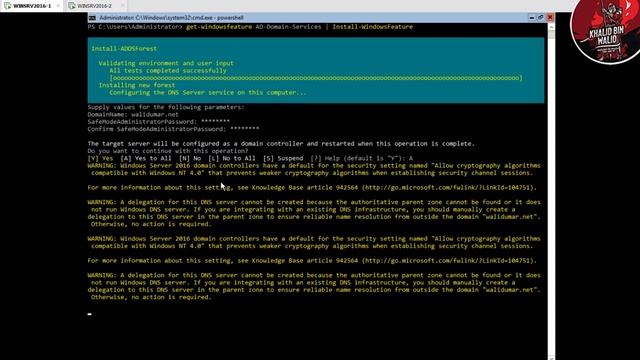Click the SafeModeAdministratorPassword masked entry line
The width and height of the screenshot is (640, 360).
(x=159, y=122)
